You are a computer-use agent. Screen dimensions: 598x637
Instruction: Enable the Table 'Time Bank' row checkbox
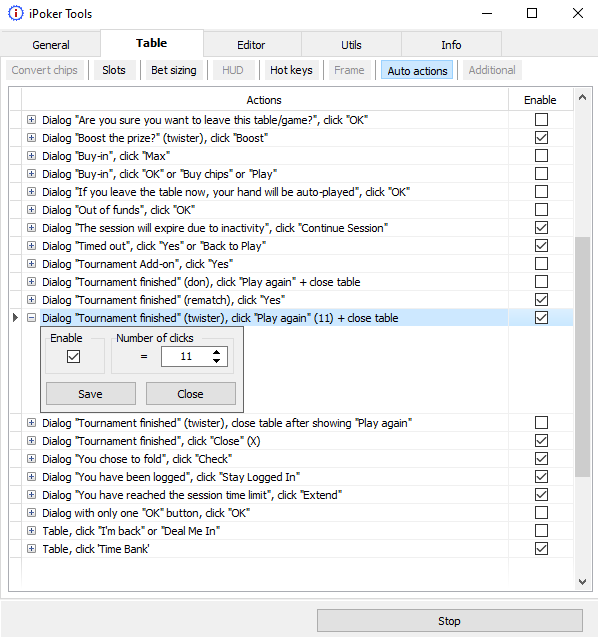tap(541, 549)
